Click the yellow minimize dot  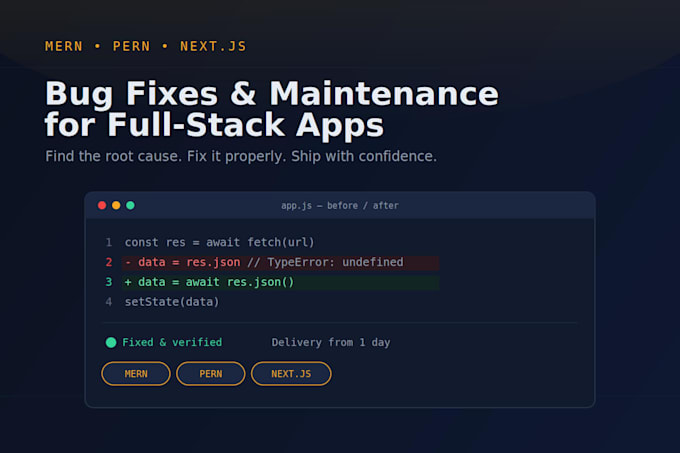116,205
